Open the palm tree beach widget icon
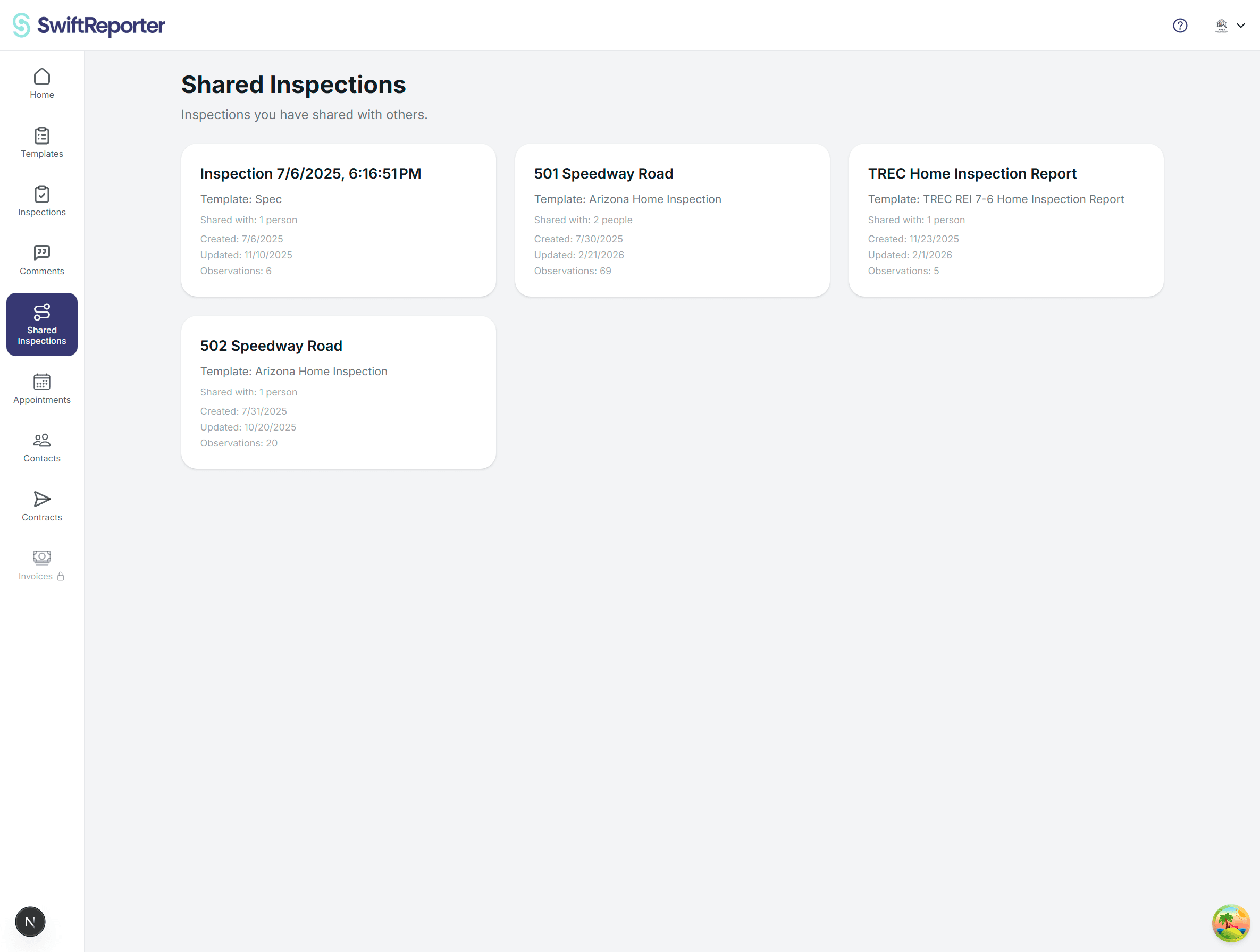This screenshot has height=952, width=1260. (1231, 923)
